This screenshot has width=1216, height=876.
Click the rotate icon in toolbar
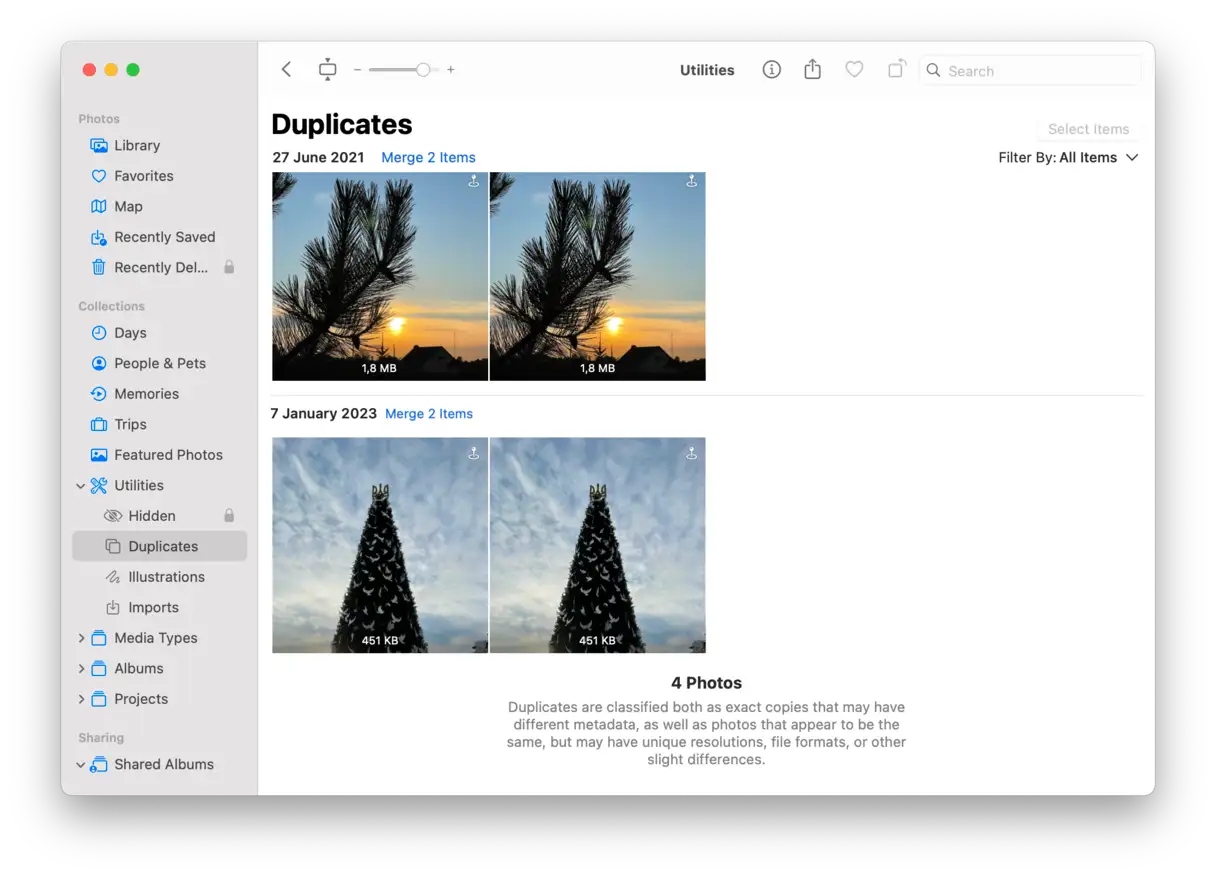pos(896,70)
